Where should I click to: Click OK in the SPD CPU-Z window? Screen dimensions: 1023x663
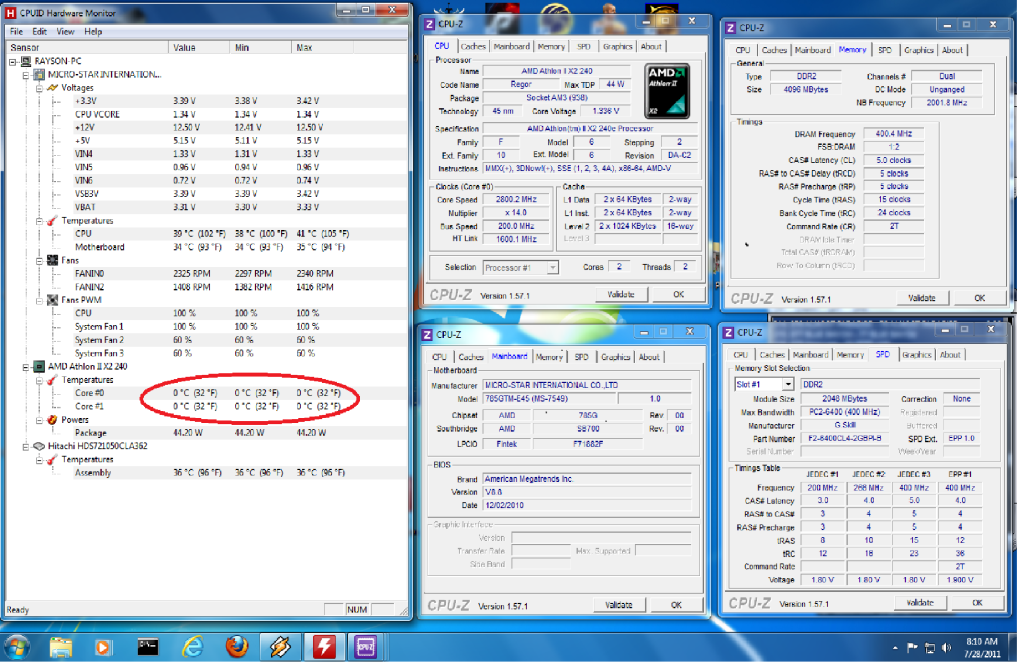coord(977,602)
